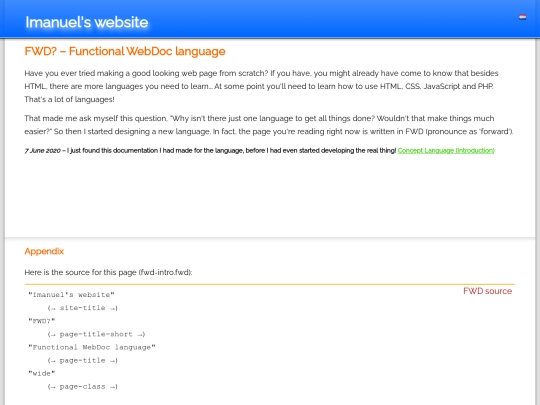The image size is (540, 405).
Task: Click the Dutch flag language icon
Action: [522, 17]
